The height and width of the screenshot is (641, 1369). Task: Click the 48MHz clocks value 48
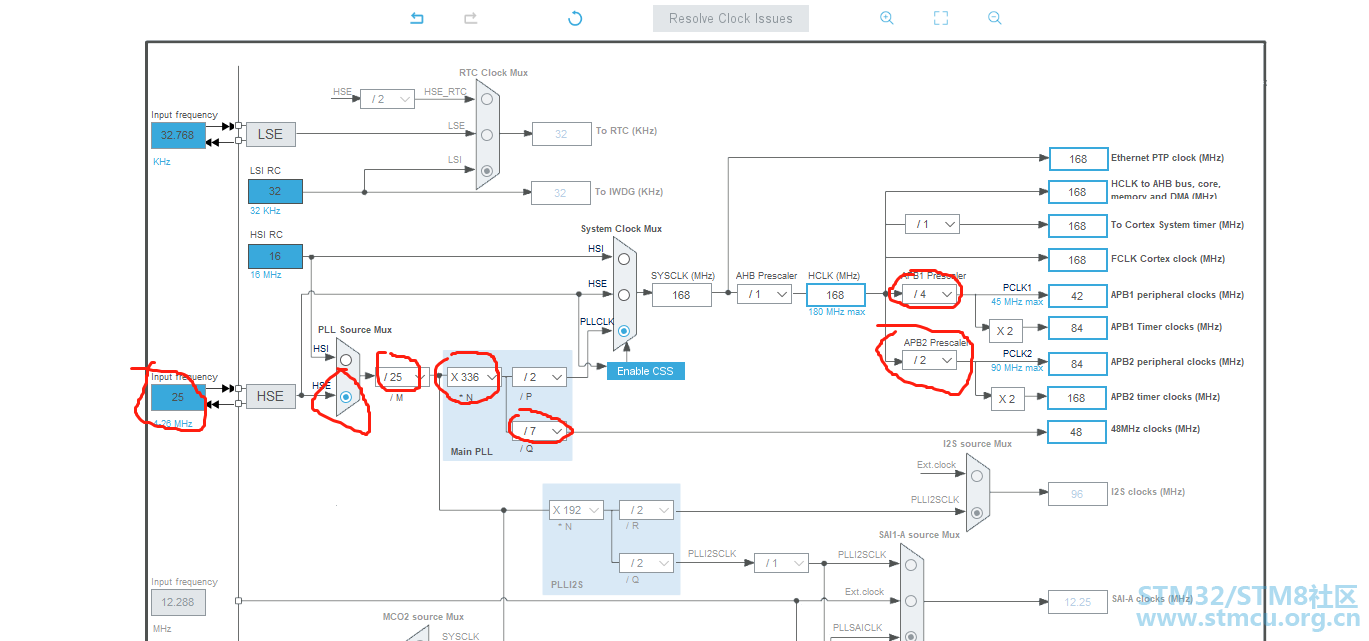pos(1077,432)
